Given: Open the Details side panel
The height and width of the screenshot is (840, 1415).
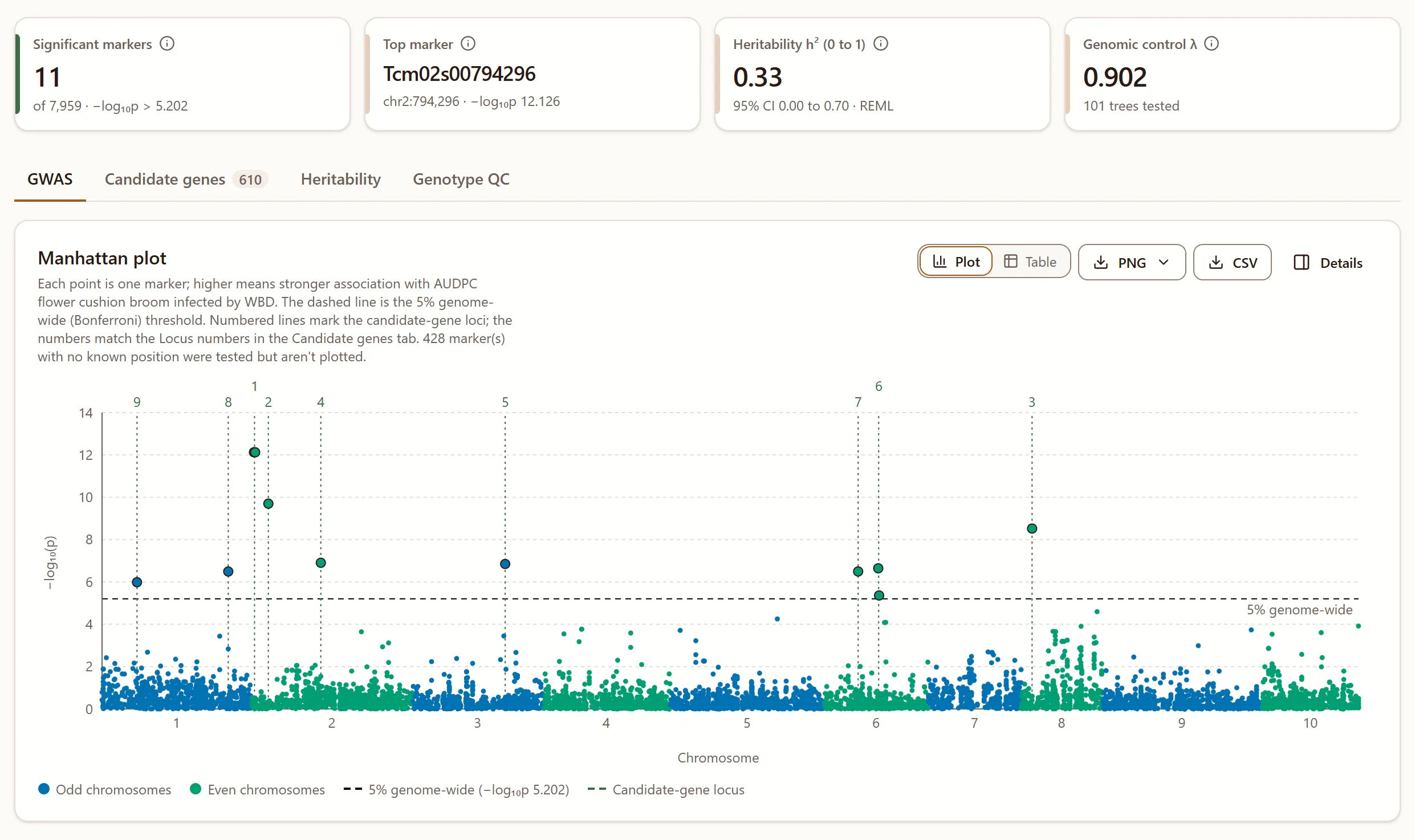Looking at the screenshot, I should 1328,262.
